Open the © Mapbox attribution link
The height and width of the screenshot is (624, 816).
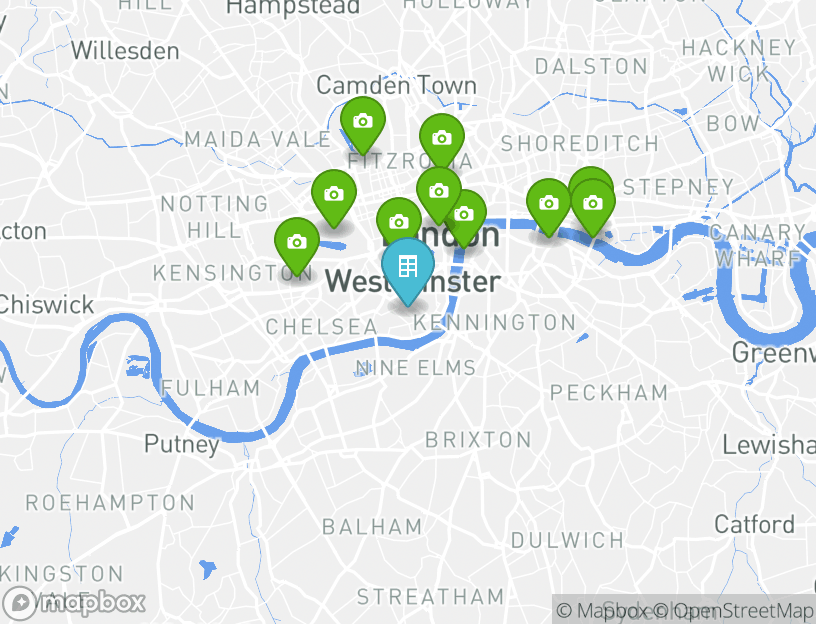click(602, 610)
